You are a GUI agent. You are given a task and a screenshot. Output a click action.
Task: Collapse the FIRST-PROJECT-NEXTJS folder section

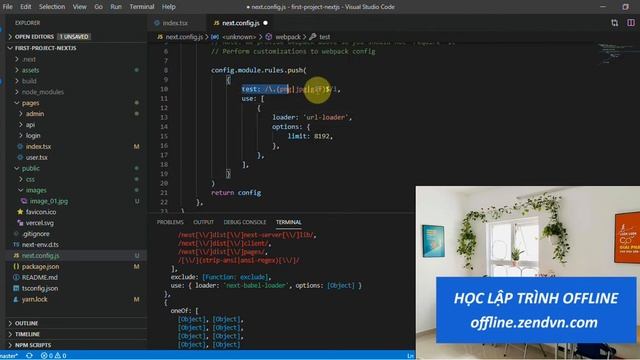tap(76, 48)
